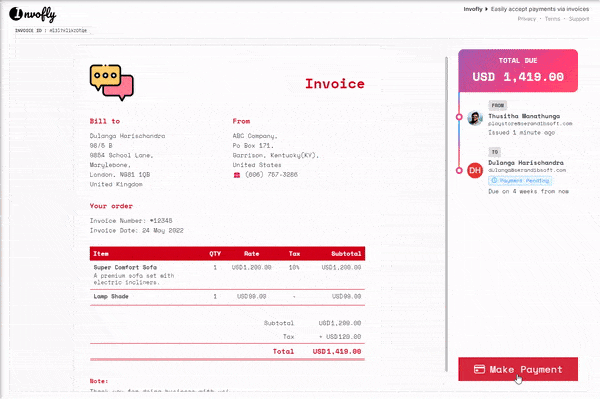Click the red Invoice heading
Screen dimensions: 600x399
click(334, 84)
